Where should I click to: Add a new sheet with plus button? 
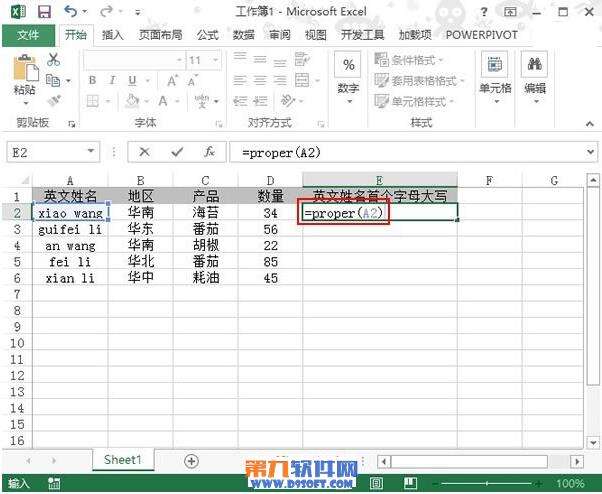click(x=192, y=461)
